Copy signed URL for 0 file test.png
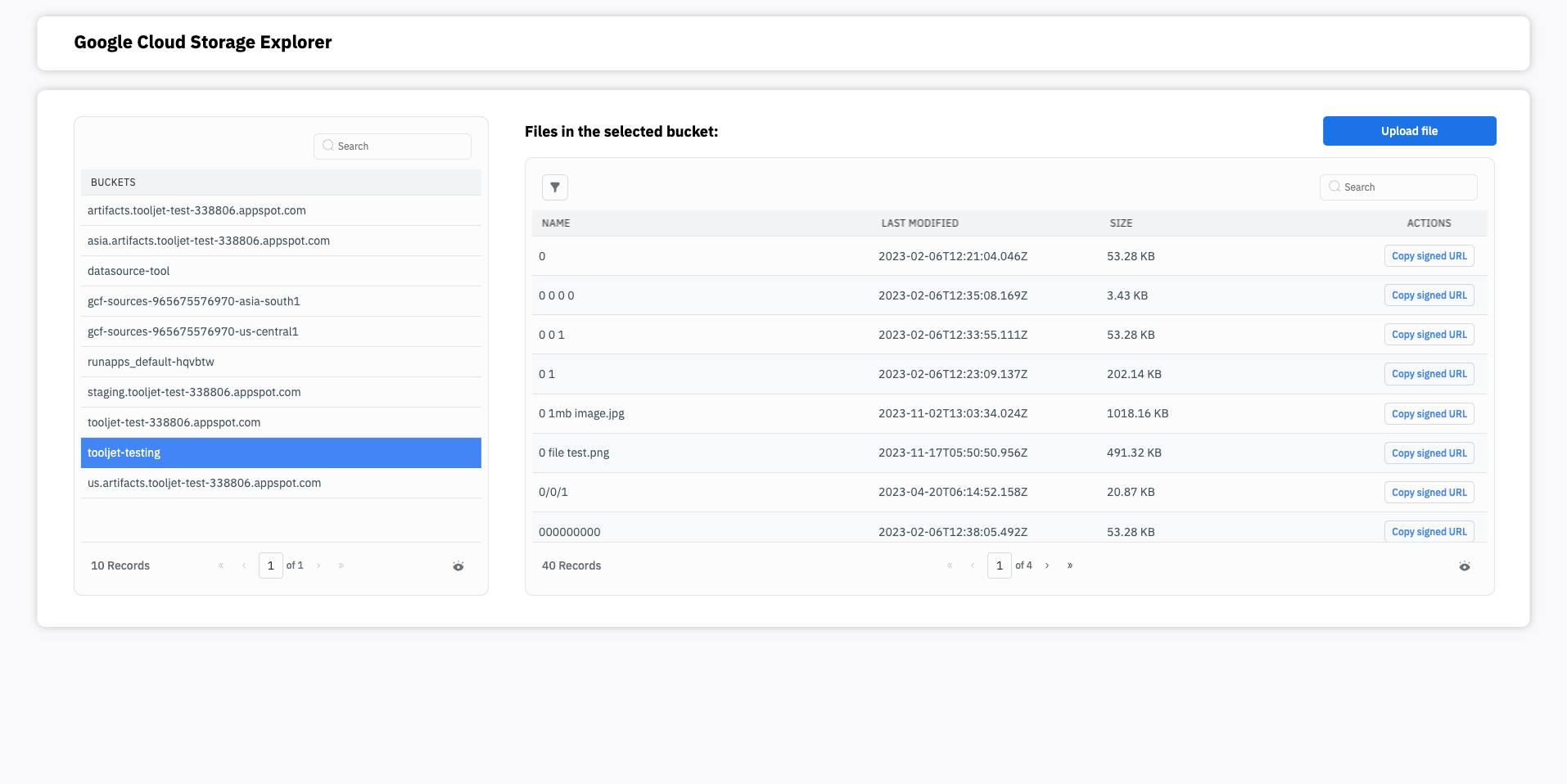1567x784 pixels. point(1429,453)
